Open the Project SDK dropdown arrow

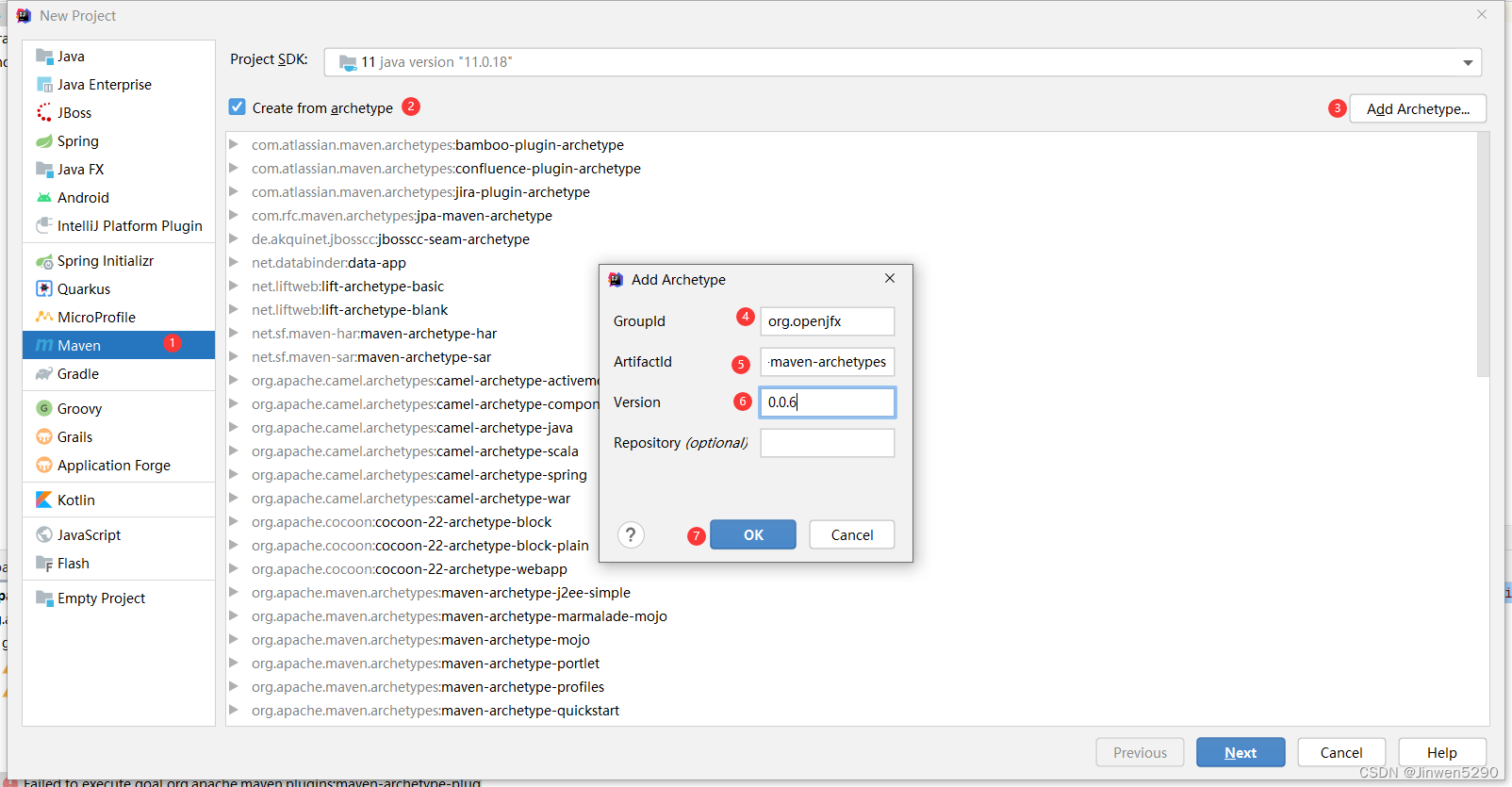[x=1468, y=62]
